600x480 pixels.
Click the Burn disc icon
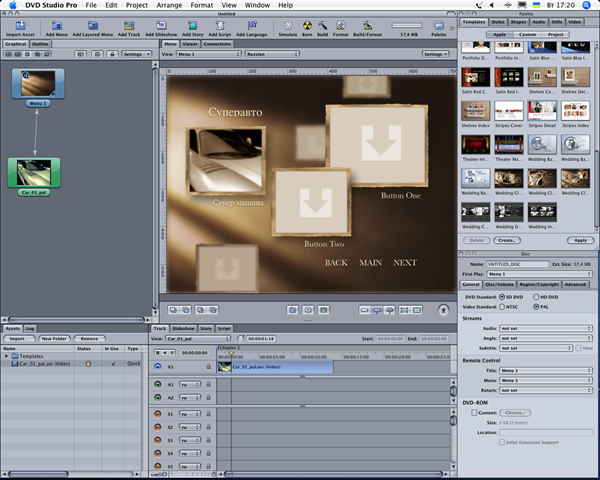308,25
